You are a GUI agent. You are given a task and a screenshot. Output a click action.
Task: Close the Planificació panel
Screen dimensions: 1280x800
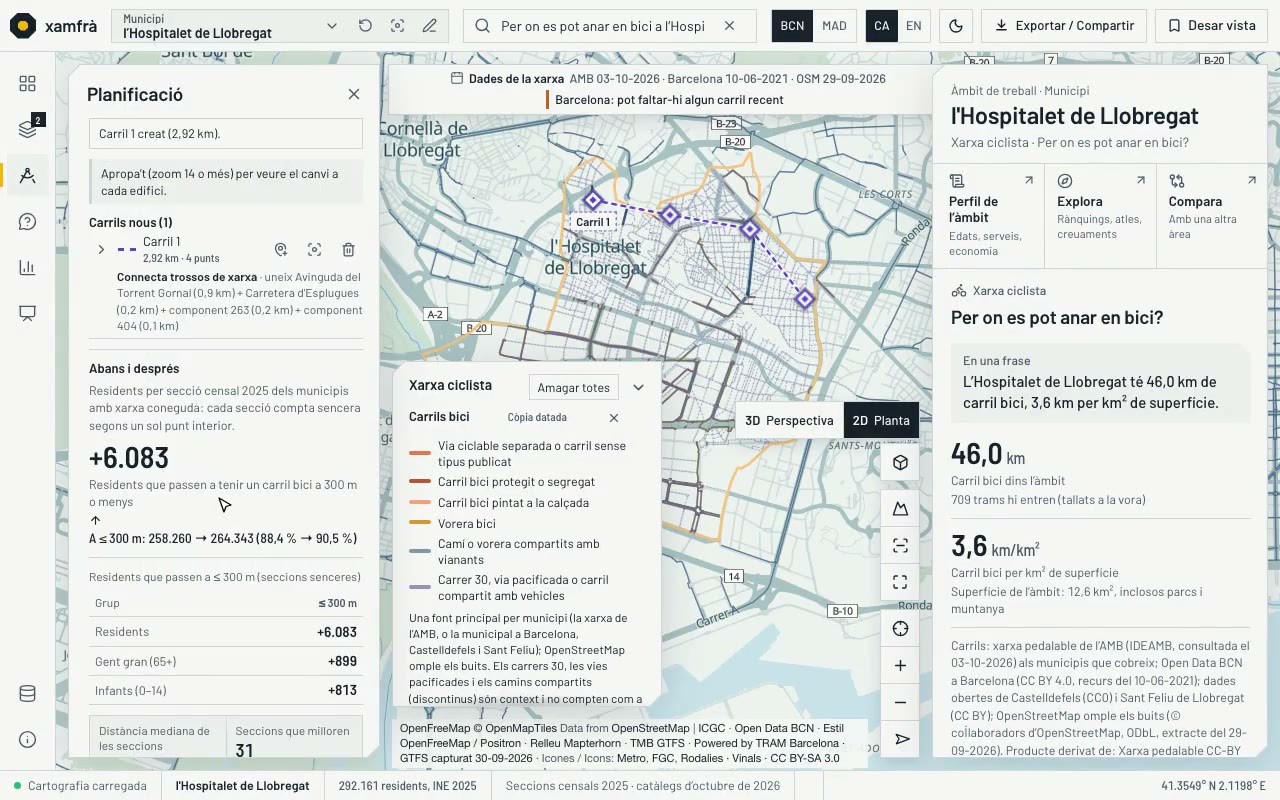click(354, 94)
